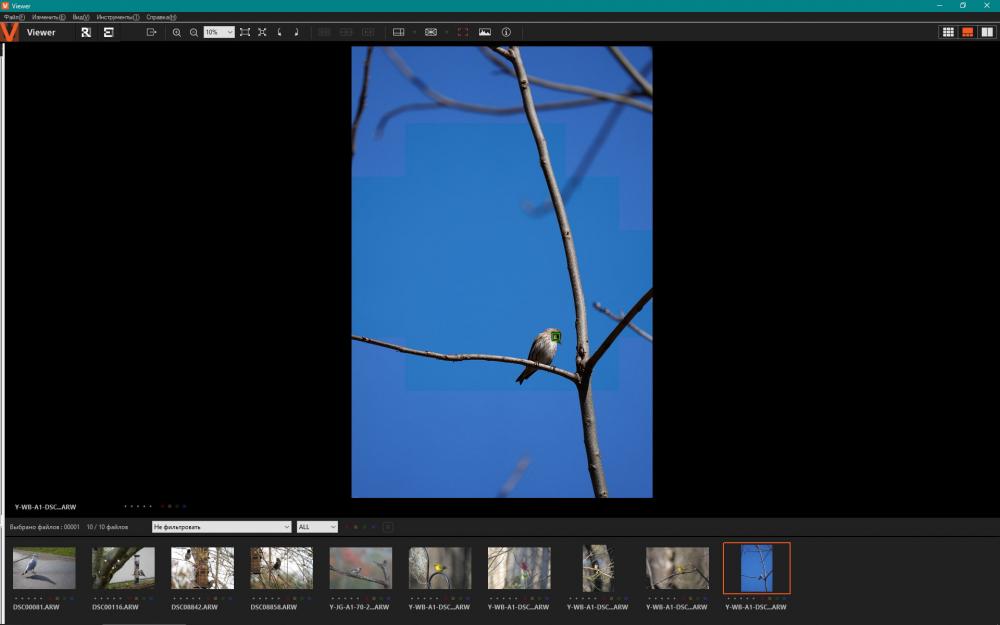Open the 'Не фильтровать' filter dropdown
Viewport: 1000px width, 625px height.
[221, 527]
